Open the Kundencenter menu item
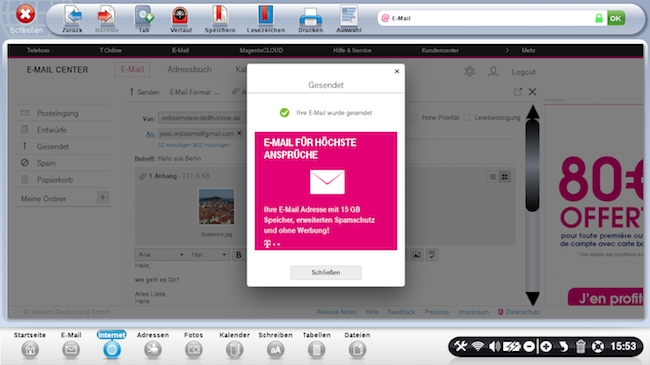 pyautogui.click(x=440, y=50)
